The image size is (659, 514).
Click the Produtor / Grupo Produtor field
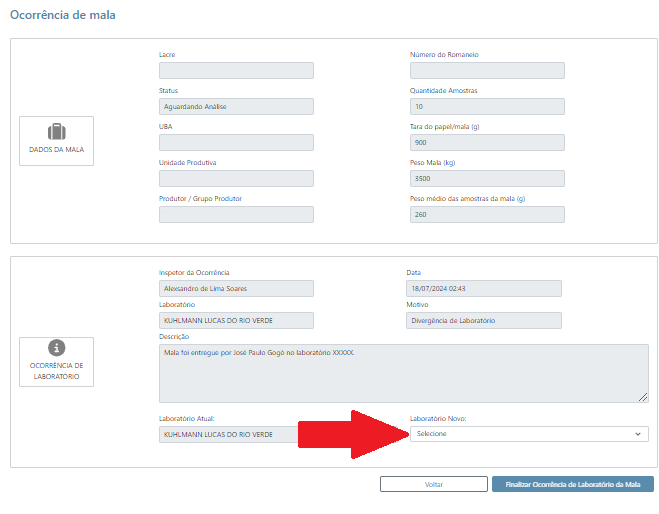click(236, 215)
